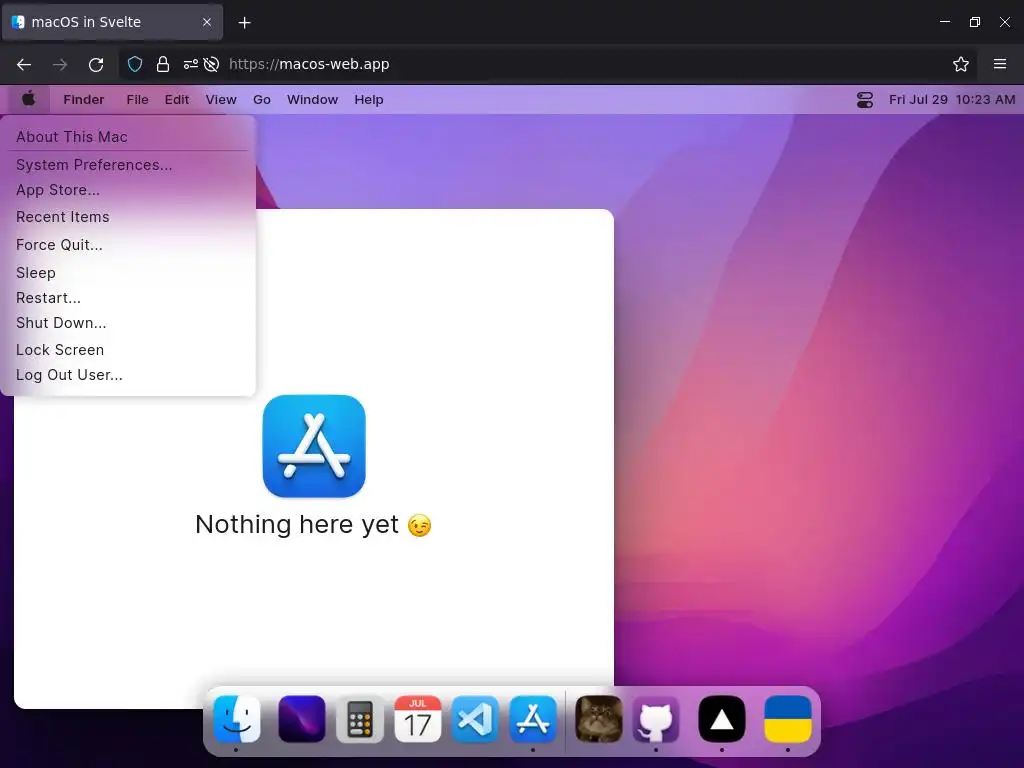
Task: Open the cat photo dock icon
Action: (x=599, y=719)
